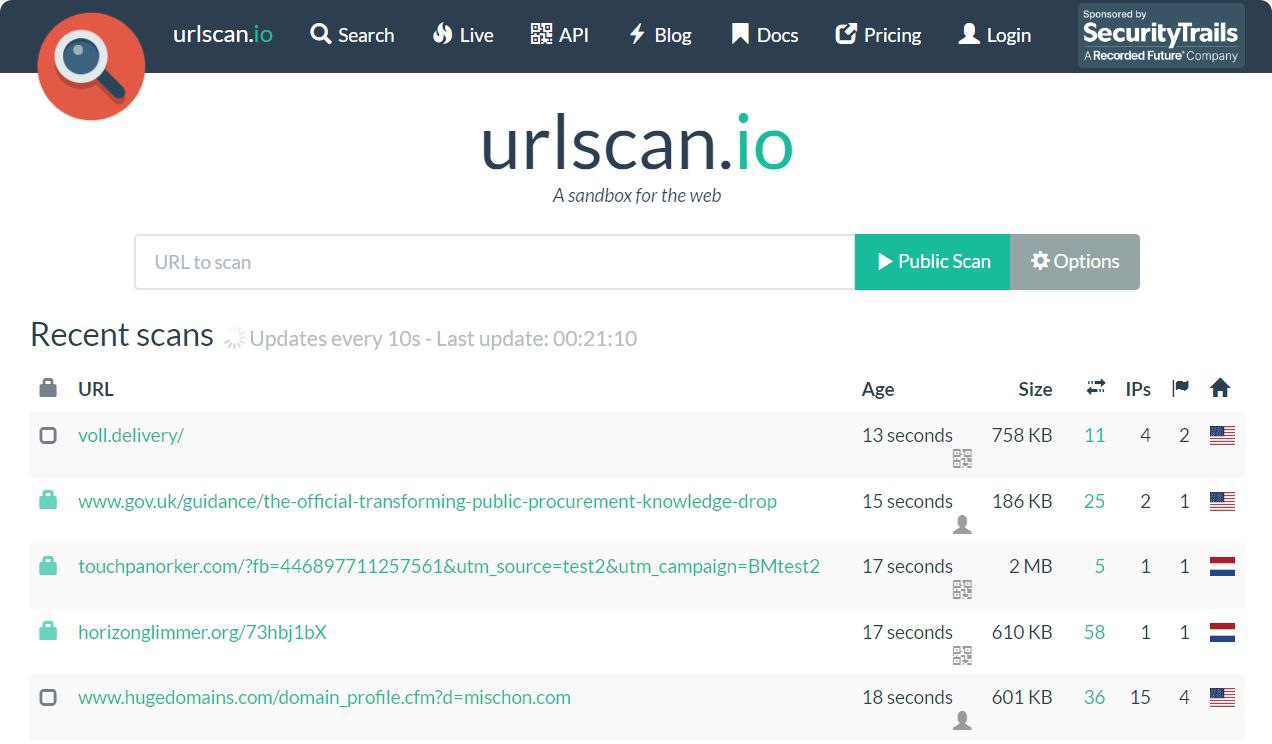Click the large urlscan.io title
This screenshot has height=744, width=1272.
point(637,144)
